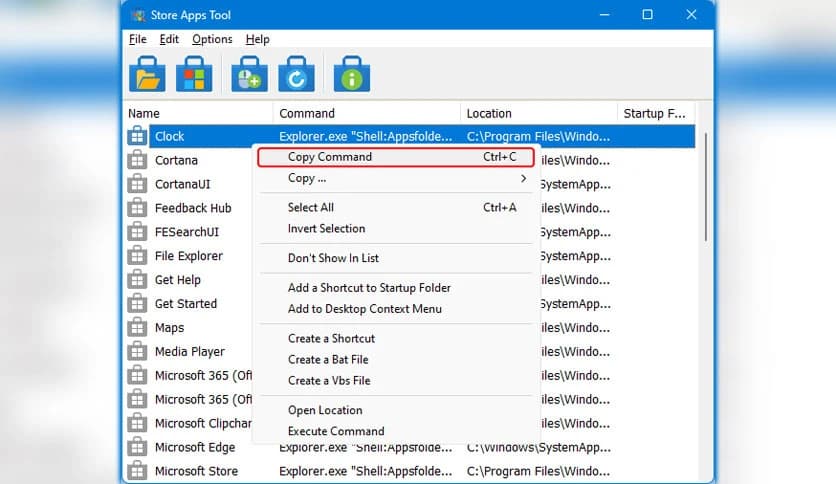Screen dimensions: 836x484
Task: Click the FESearchUI row app icon
Action: pyautogui.click(x=137, y=232)
